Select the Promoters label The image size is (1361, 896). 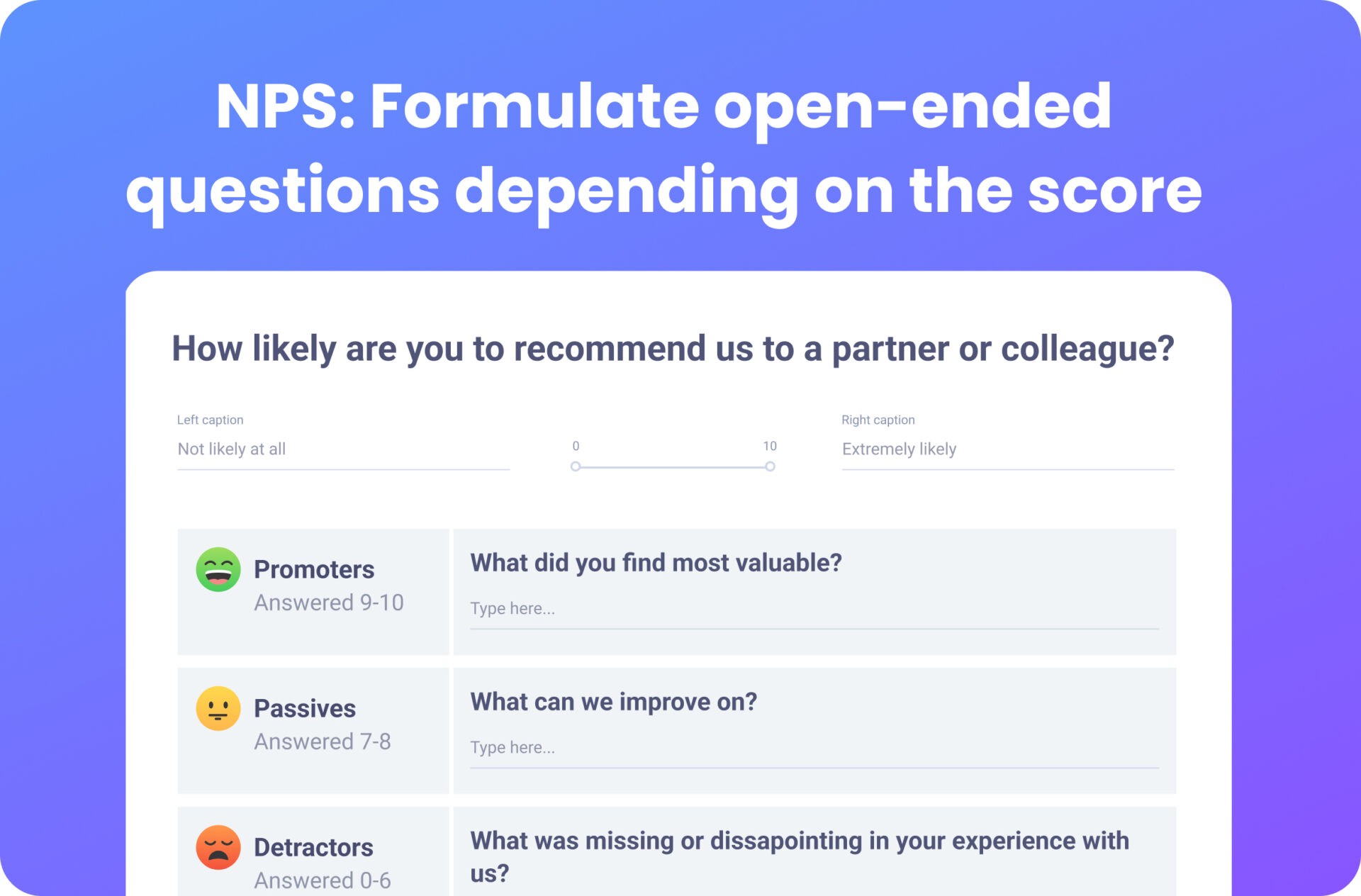314,570
